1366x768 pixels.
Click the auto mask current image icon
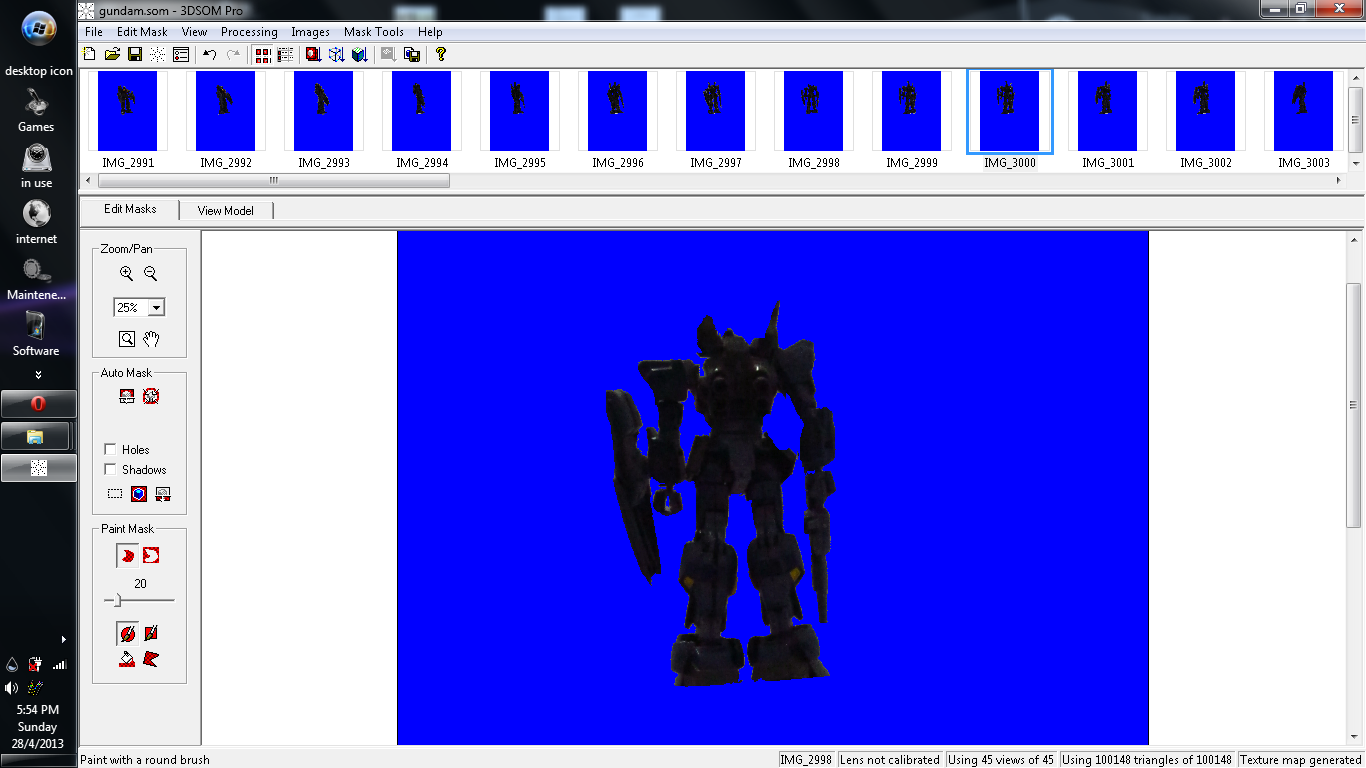127,396
